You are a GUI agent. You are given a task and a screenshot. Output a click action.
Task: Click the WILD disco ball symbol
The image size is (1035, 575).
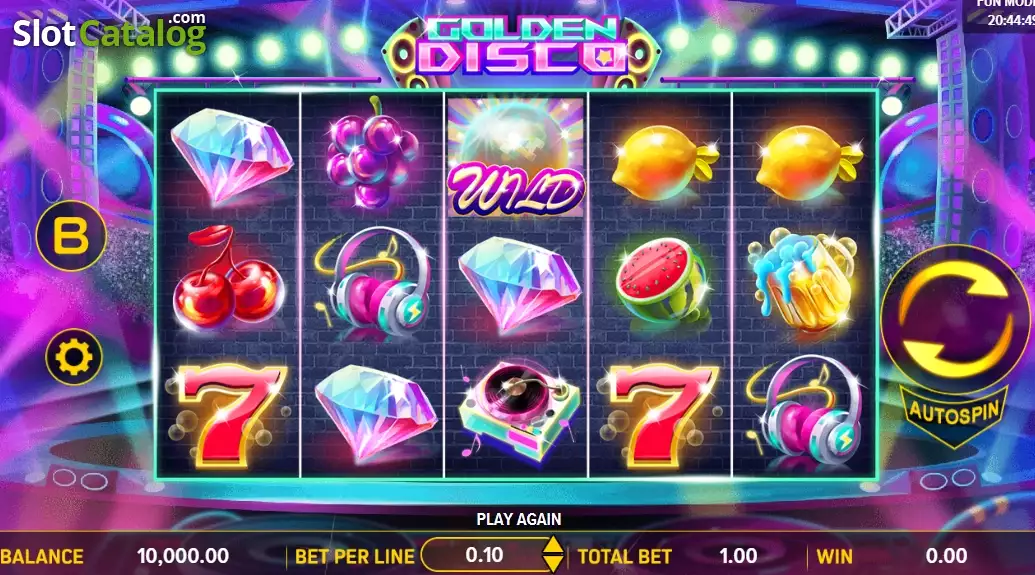pos(516,156)
